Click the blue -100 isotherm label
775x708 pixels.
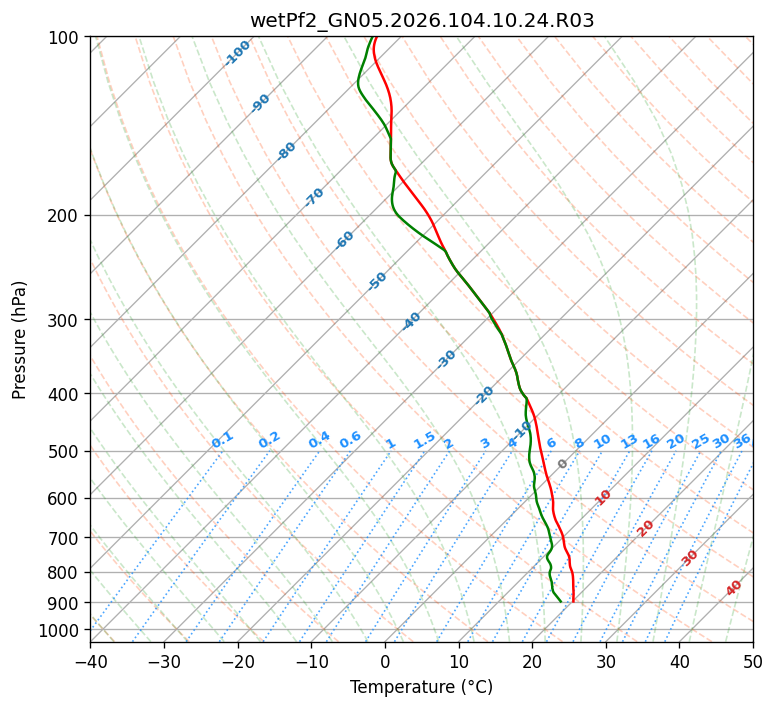coord(237,53)
